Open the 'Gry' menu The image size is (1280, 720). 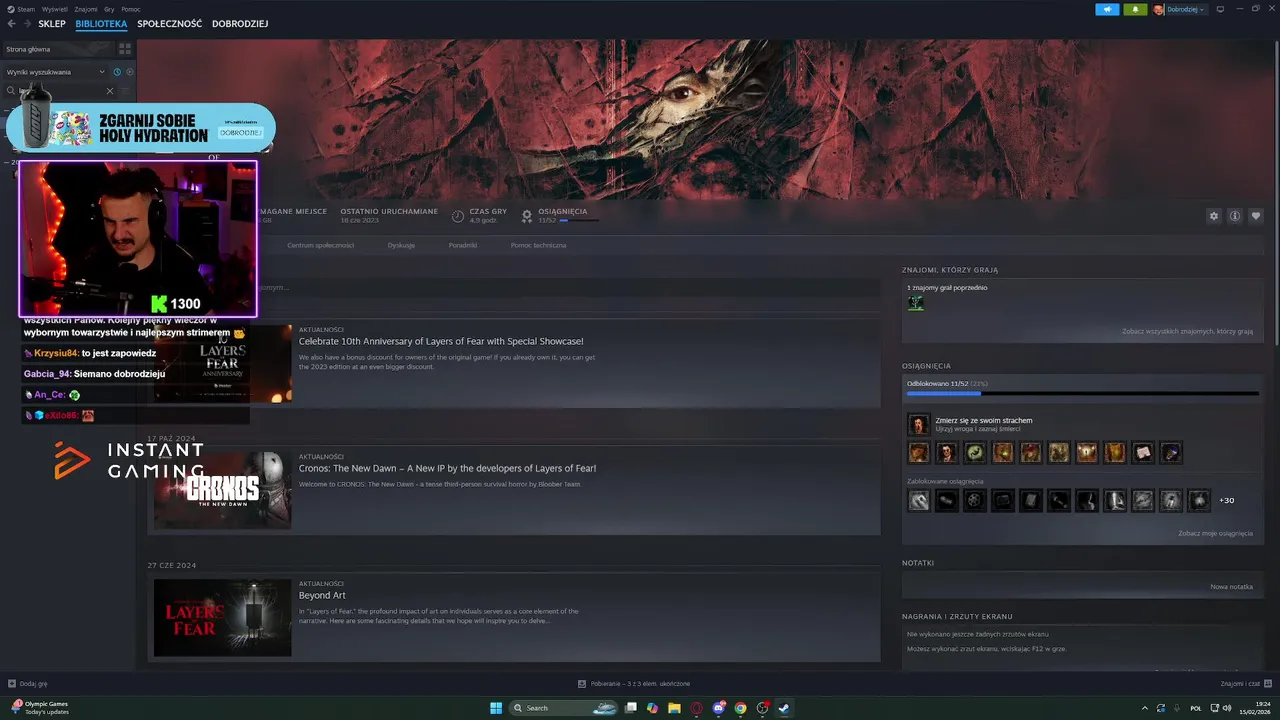pyautogui.click(x=109, y=9)
